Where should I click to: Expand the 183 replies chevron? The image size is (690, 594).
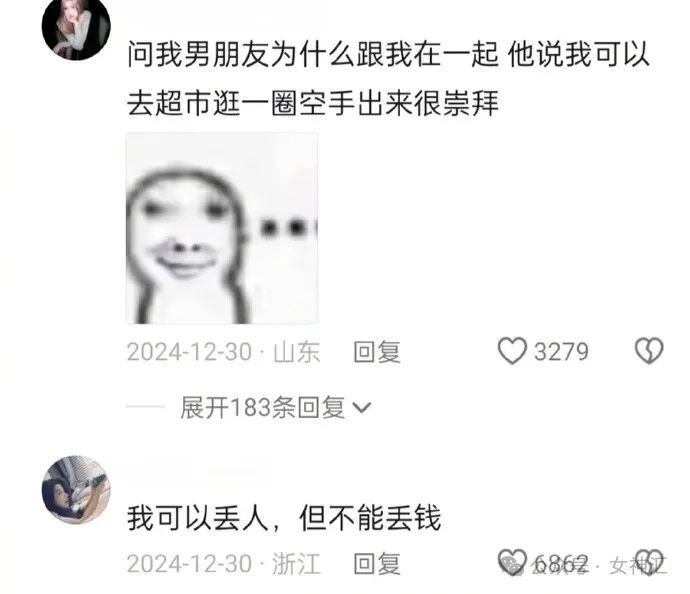[362, 408]
